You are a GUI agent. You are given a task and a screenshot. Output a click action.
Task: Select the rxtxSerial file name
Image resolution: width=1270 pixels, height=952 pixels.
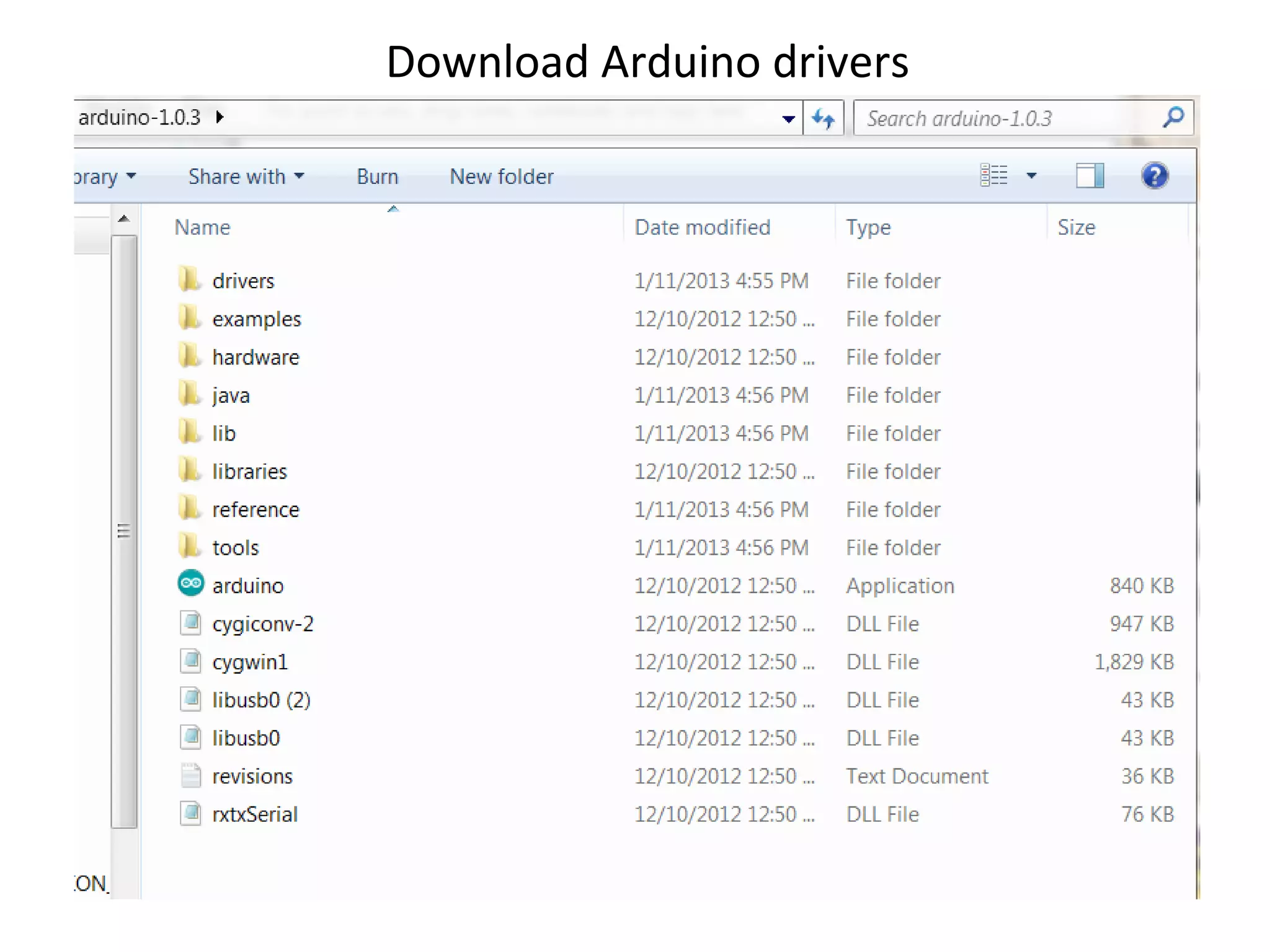[255, 814]
